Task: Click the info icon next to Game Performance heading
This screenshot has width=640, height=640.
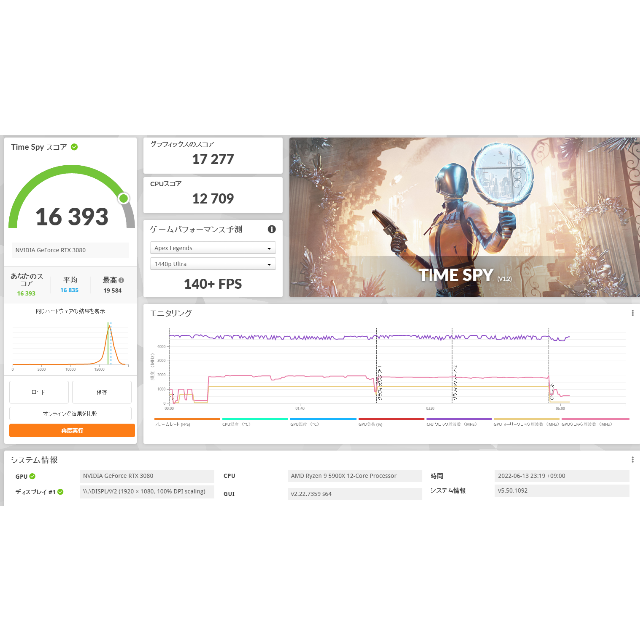Action: (271, 229)
